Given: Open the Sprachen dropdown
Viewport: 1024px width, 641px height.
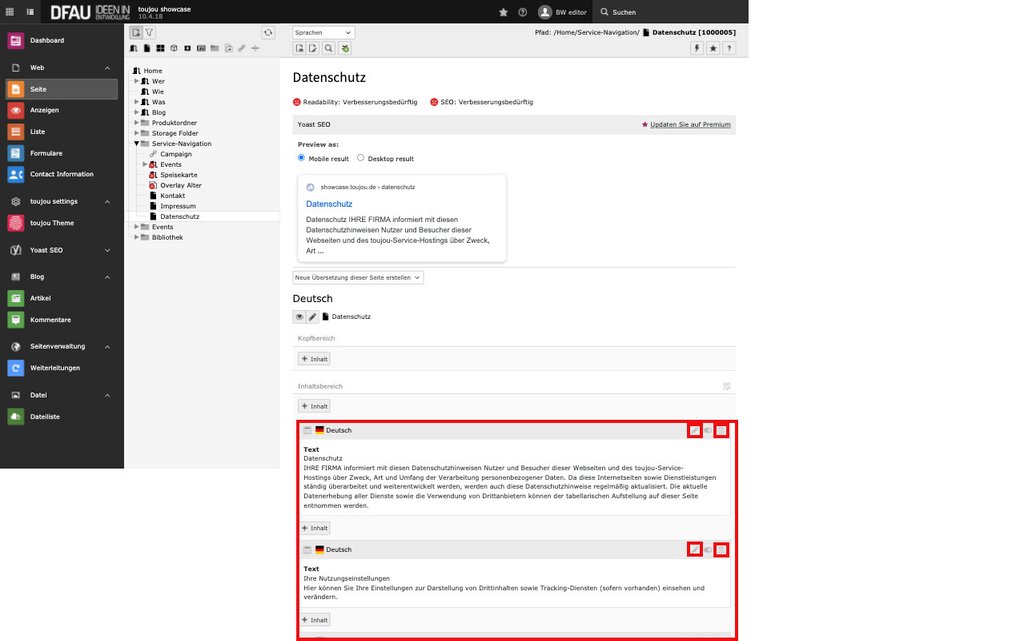Looking at the screenshot, I should [x=323, y=33].
